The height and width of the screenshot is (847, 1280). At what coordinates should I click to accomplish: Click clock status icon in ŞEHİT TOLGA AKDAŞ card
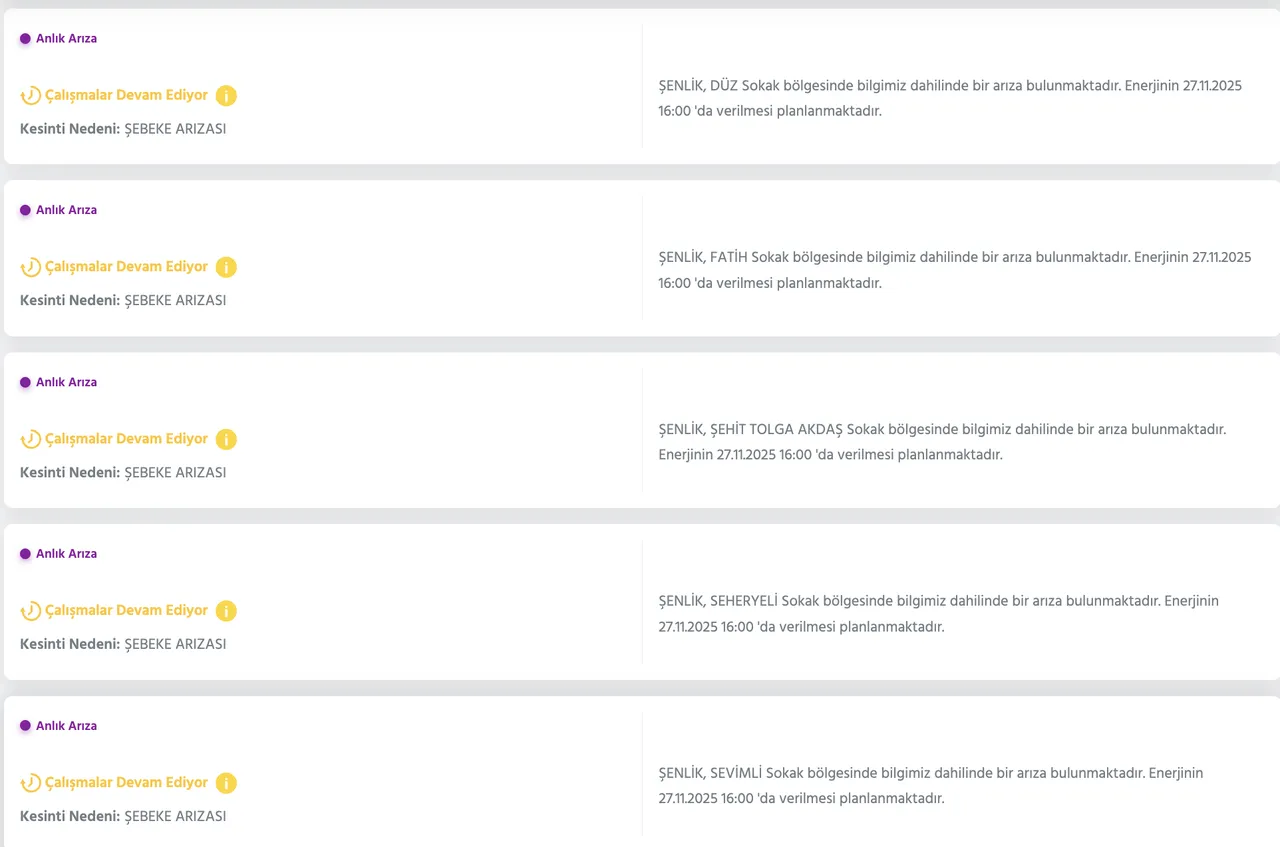(31, 439)
